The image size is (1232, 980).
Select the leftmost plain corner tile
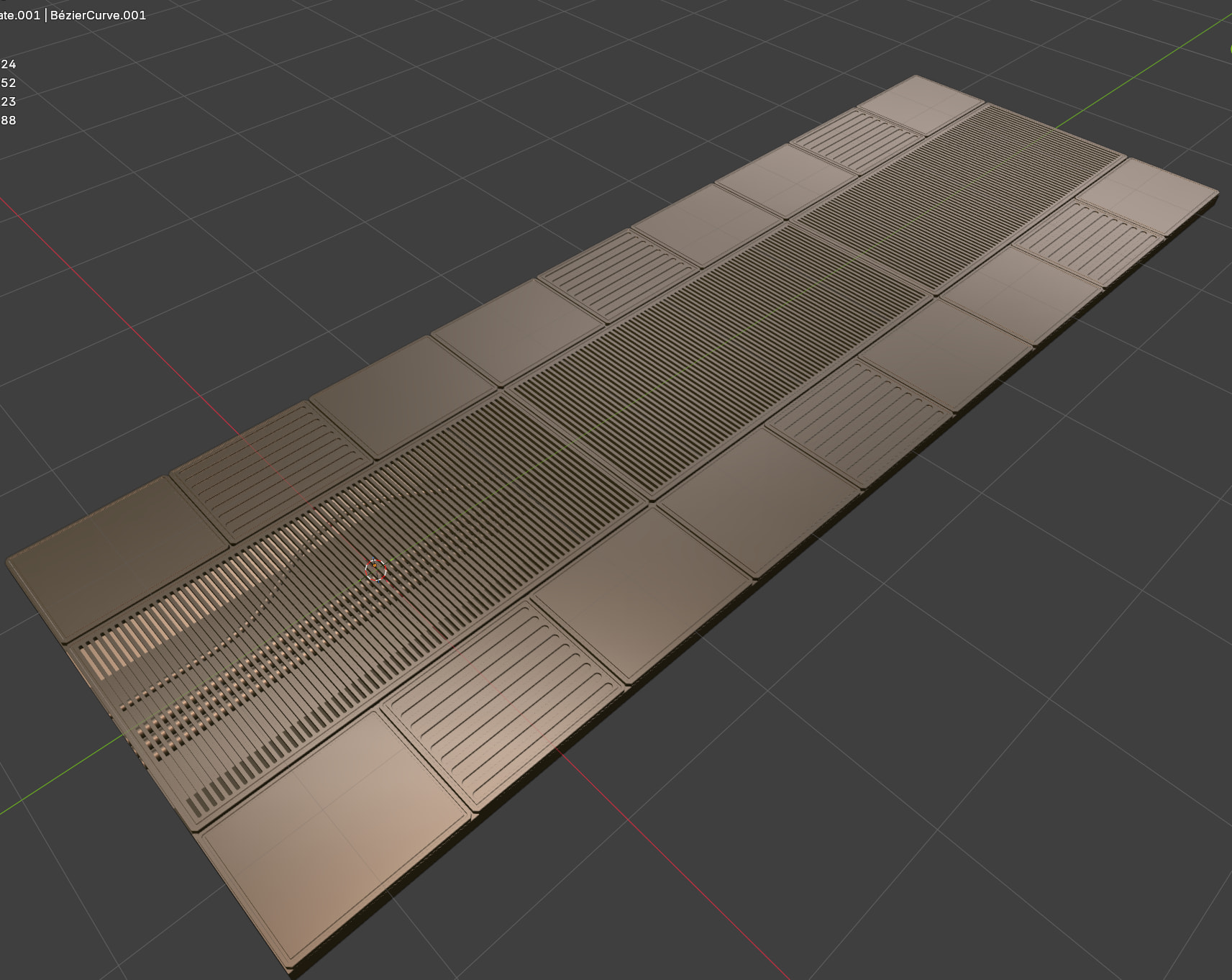coord(115,558)
